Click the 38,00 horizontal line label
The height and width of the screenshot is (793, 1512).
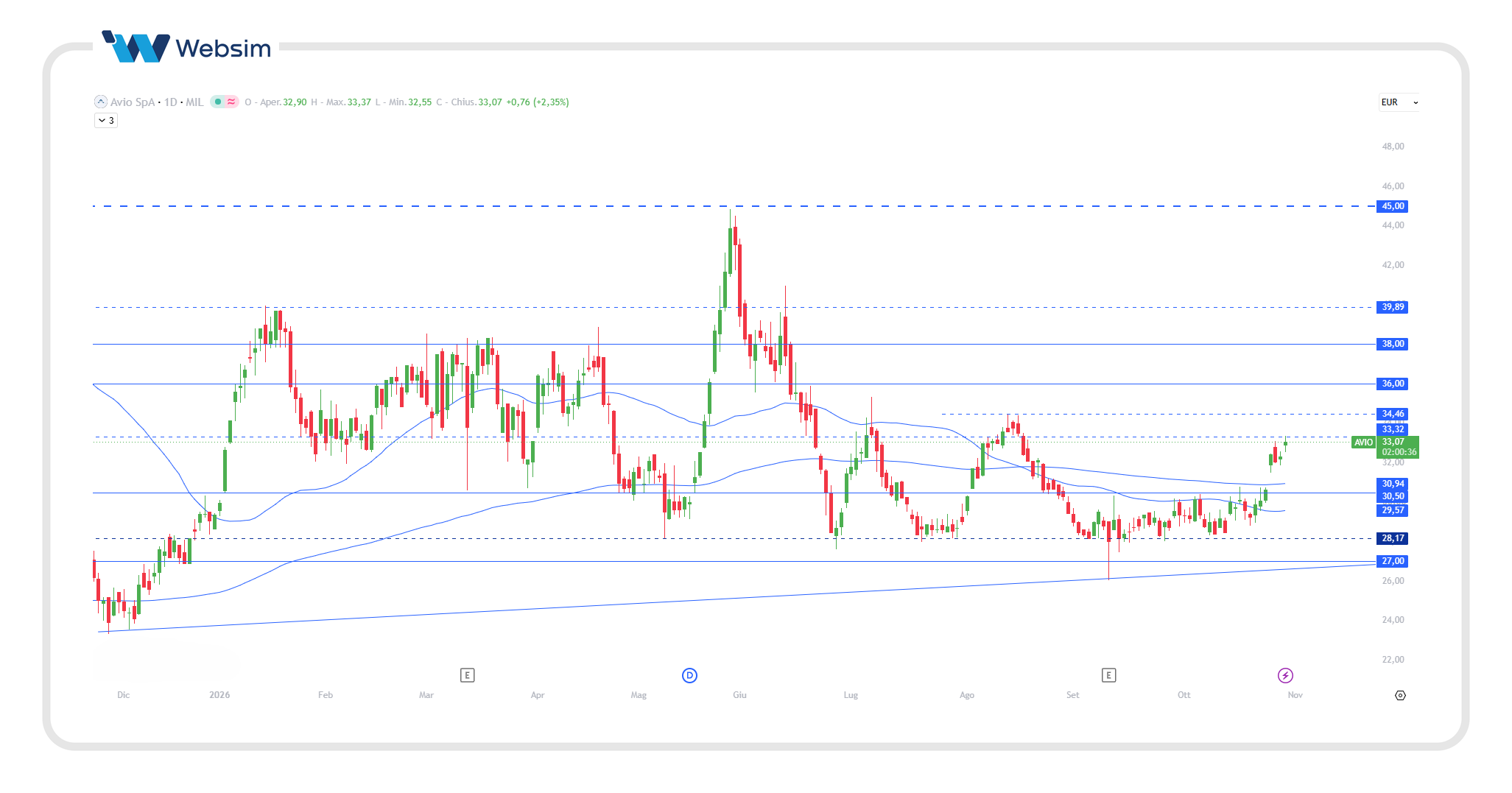[1392, 344]
